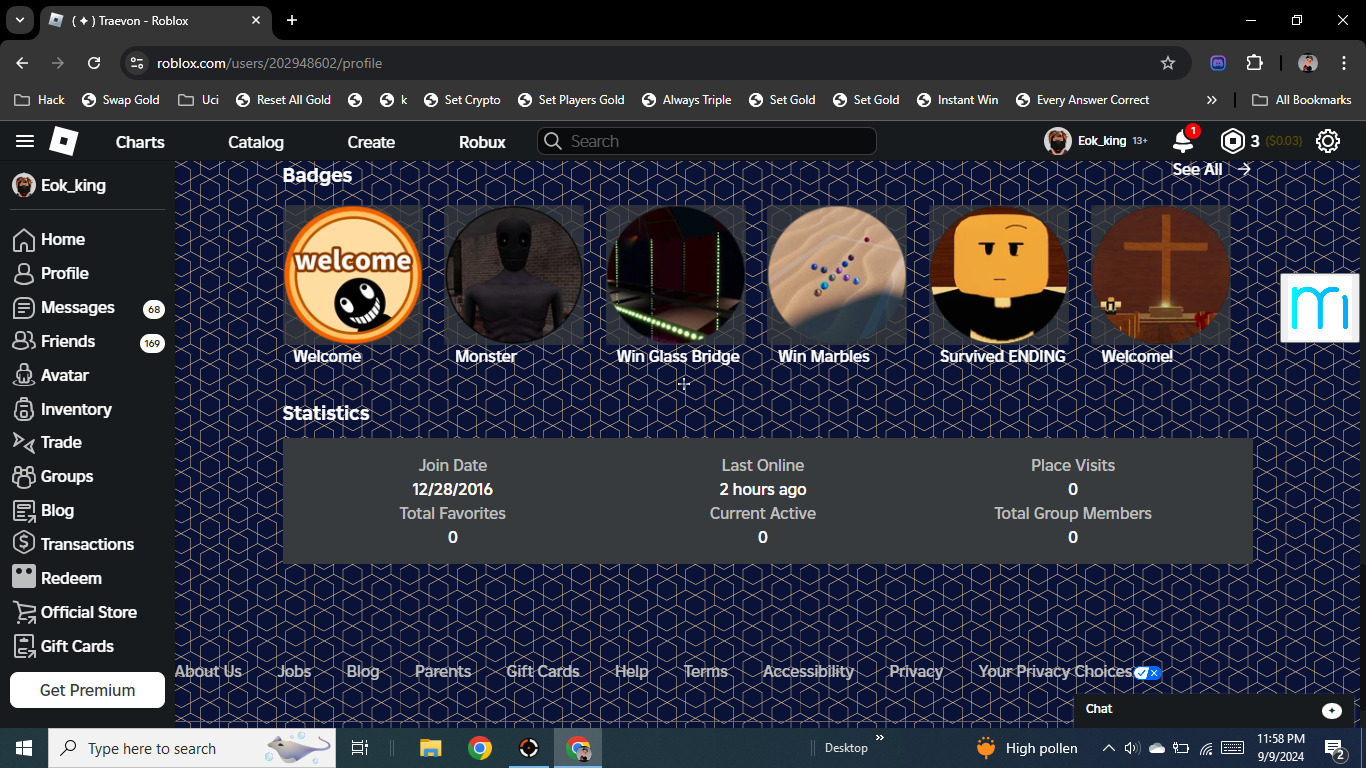Open the Accessibility footer link
This screenshot has height=768, width=1366.
click(x=808, y=671)
